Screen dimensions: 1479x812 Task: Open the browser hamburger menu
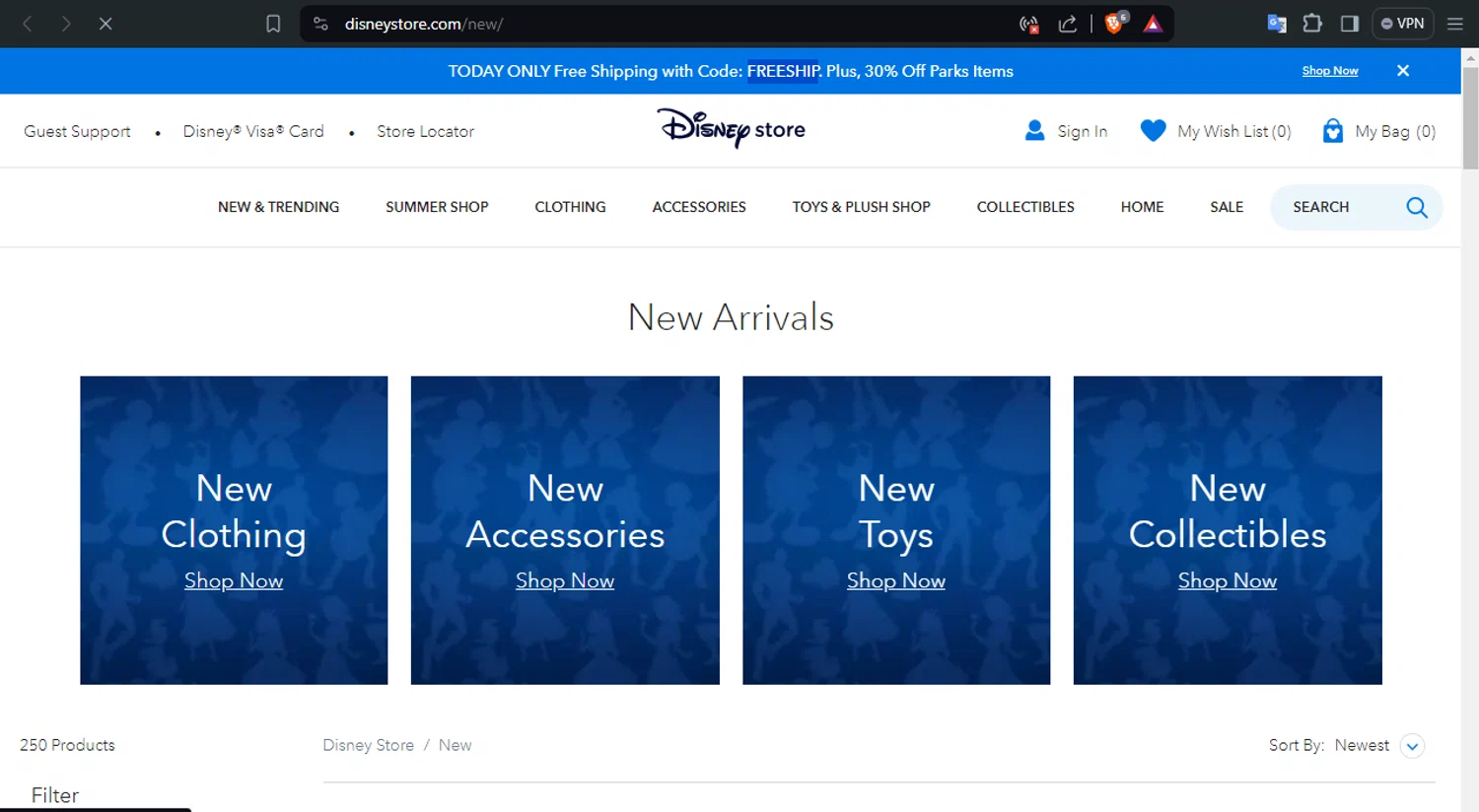[x=1454, y=24]
